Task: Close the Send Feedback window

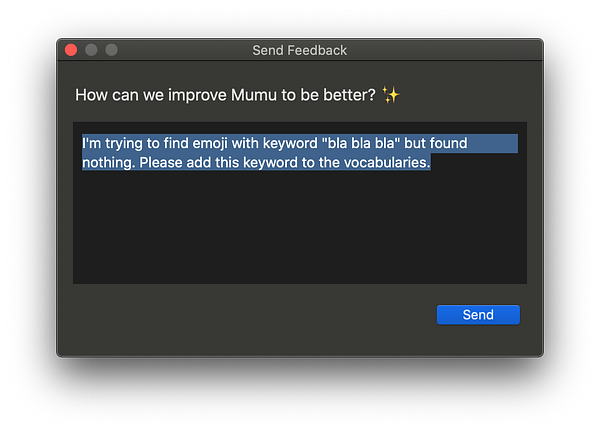Action: pyautogui.click(x=71, y=50)
